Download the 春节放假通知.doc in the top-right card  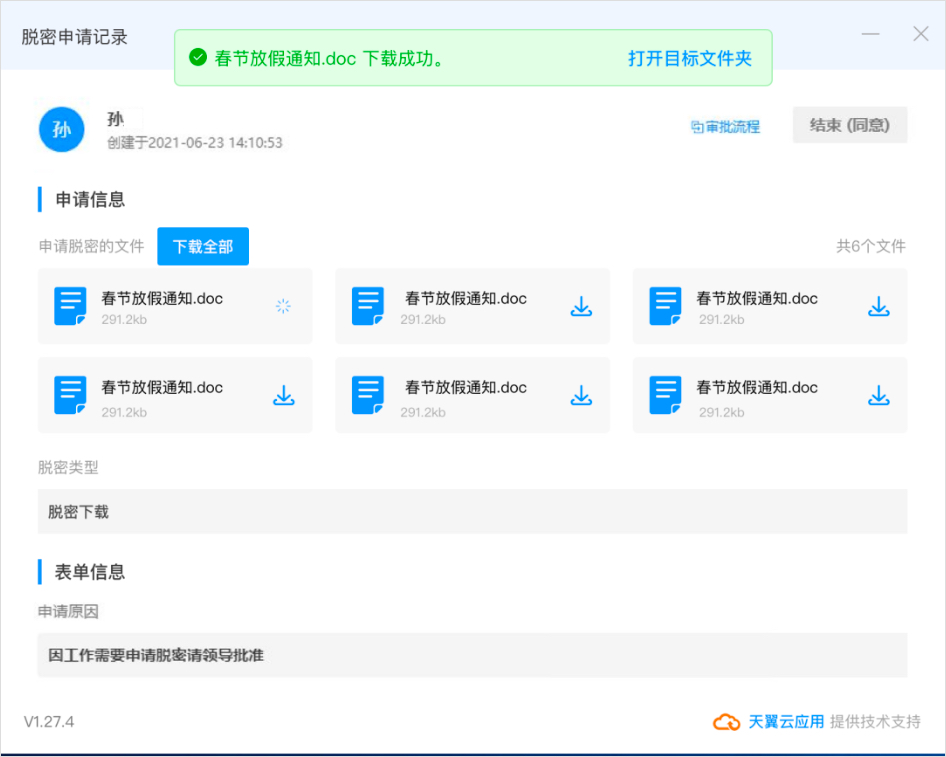(x=878, y=306)
